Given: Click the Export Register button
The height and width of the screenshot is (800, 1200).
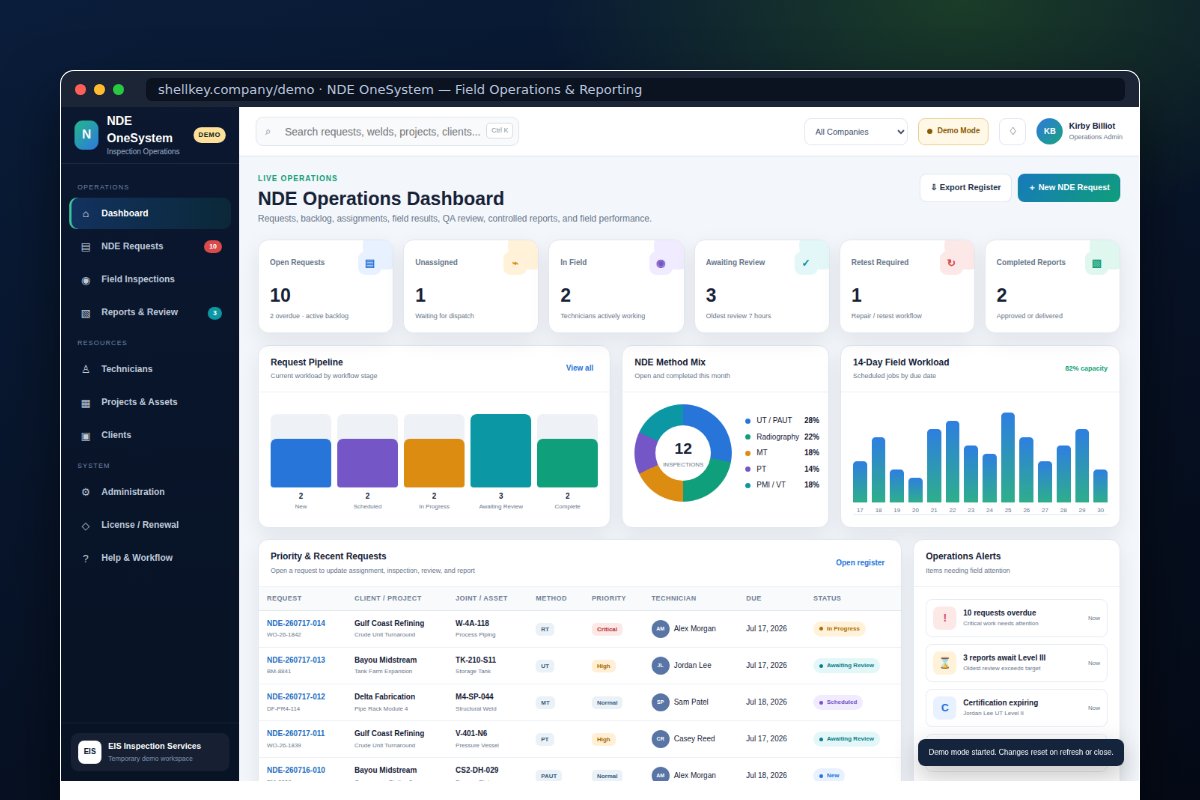Looking at the screenshot, I should point(965,187).
